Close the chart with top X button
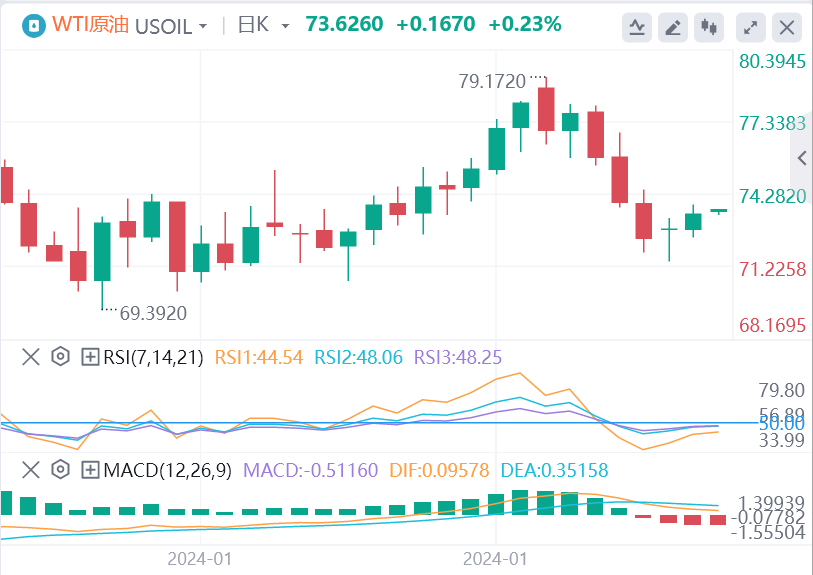Image resolution: width=813 pixels, height=575 pixels. tap(788, 27)
